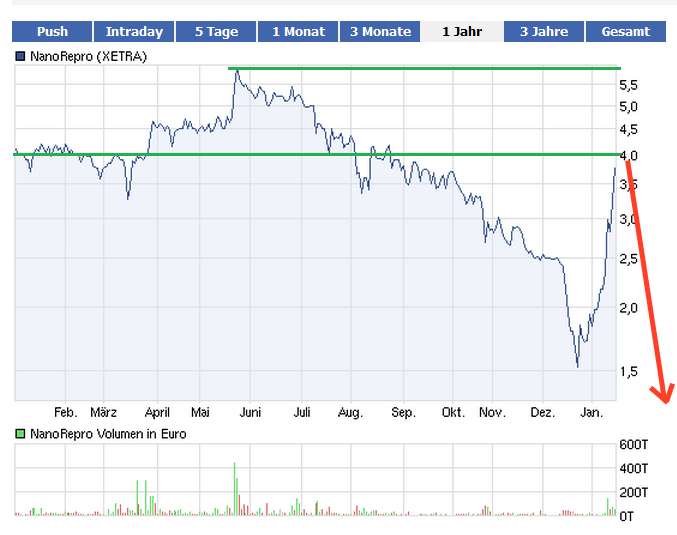This screenshot has height=535, width=677.
Task: Show the Gesamt full history tab
Action: click(x=625, y=32)
